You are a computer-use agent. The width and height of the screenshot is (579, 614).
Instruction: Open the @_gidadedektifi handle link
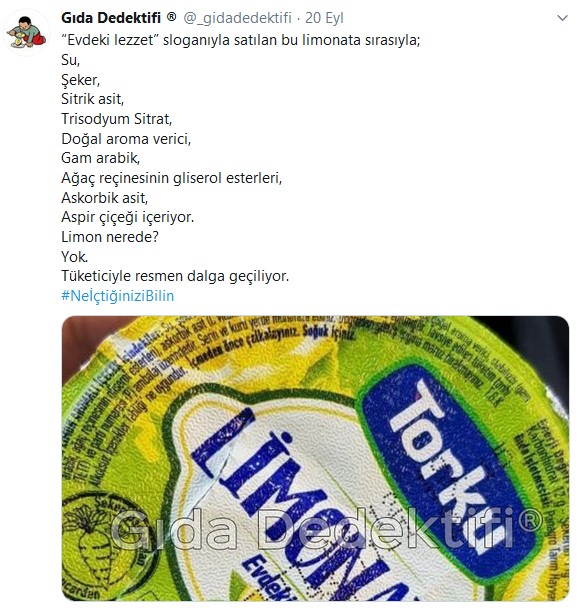click(237, 18)
